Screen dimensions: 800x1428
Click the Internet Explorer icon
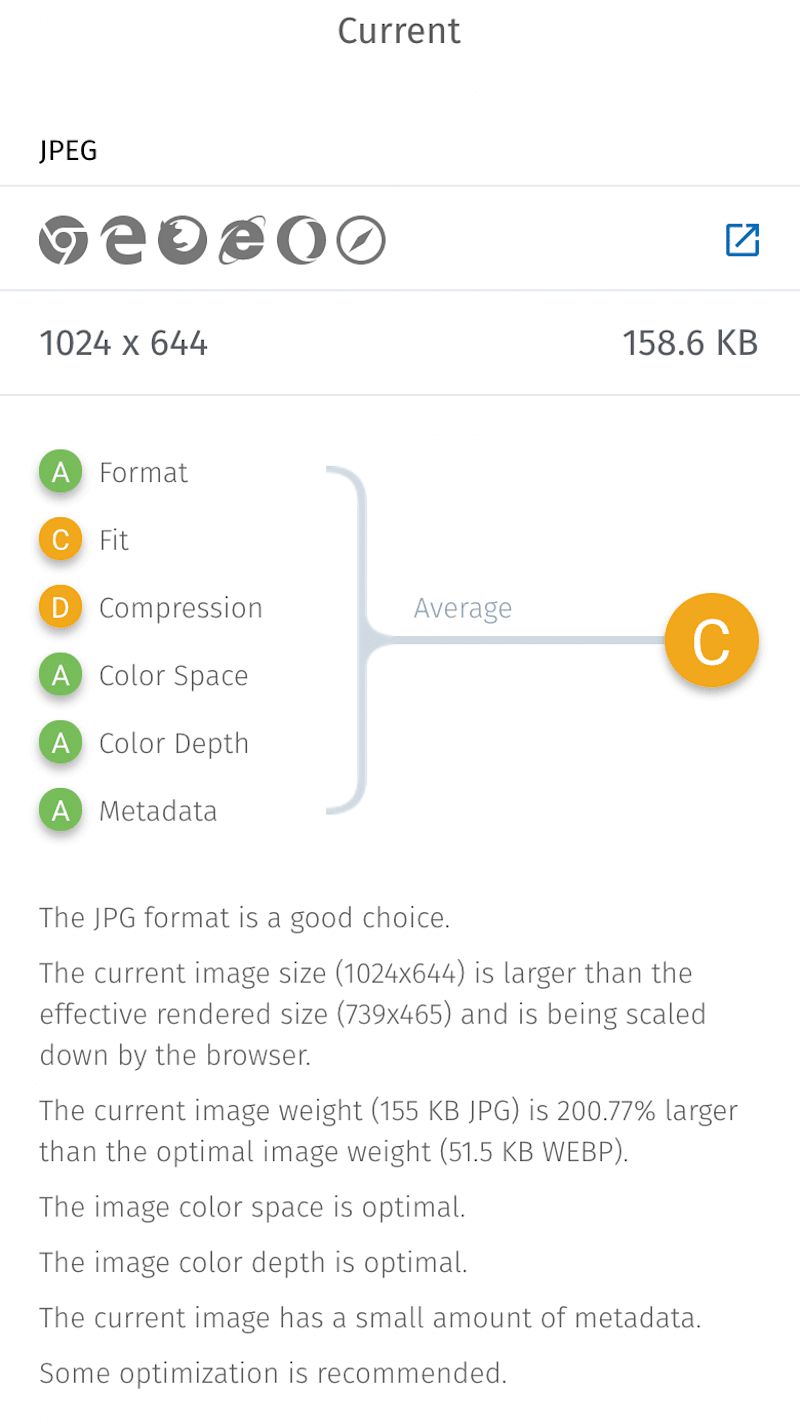tap(242, 241)
